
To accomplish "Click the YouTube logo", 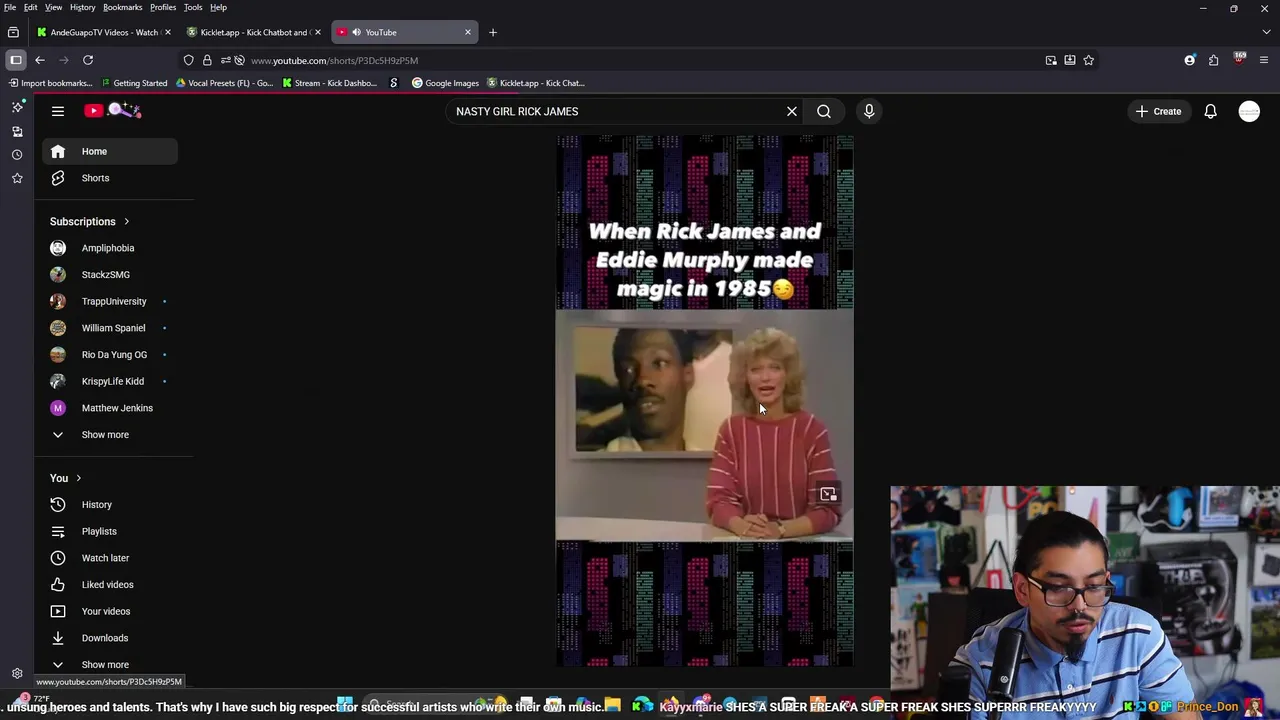I will point(113,111).
